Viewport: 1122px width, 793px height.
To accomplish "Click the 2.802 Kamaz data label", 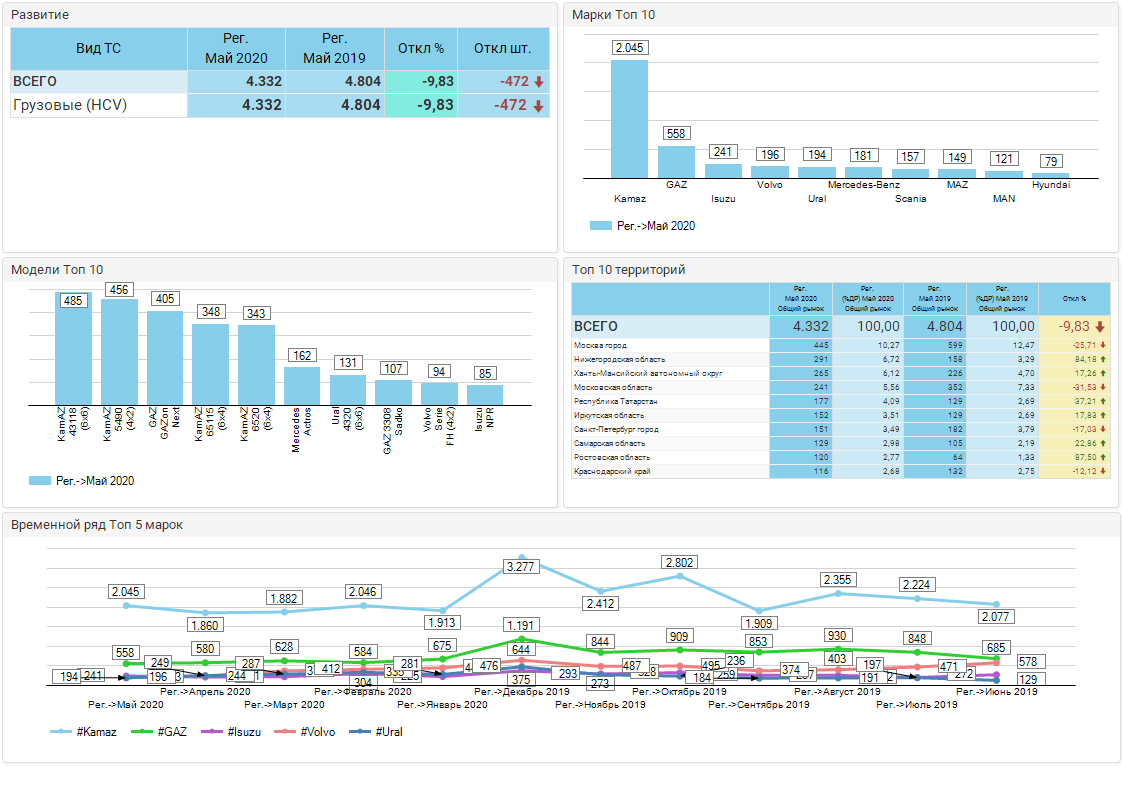I will (x=679, y=563).
